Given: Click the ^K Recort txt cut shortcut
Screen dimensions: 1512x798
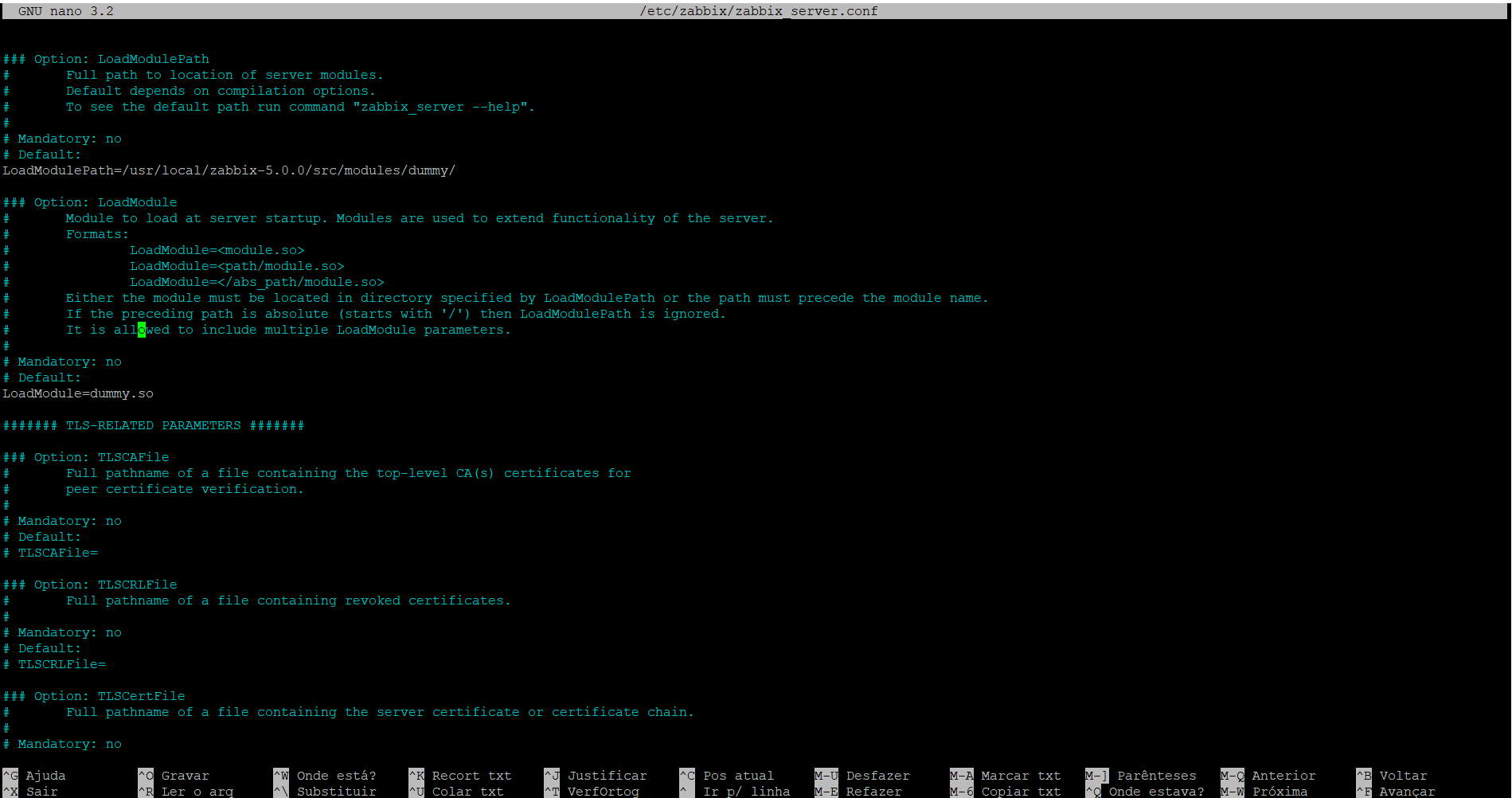Looking at the screenshot, I should point(460,776).
